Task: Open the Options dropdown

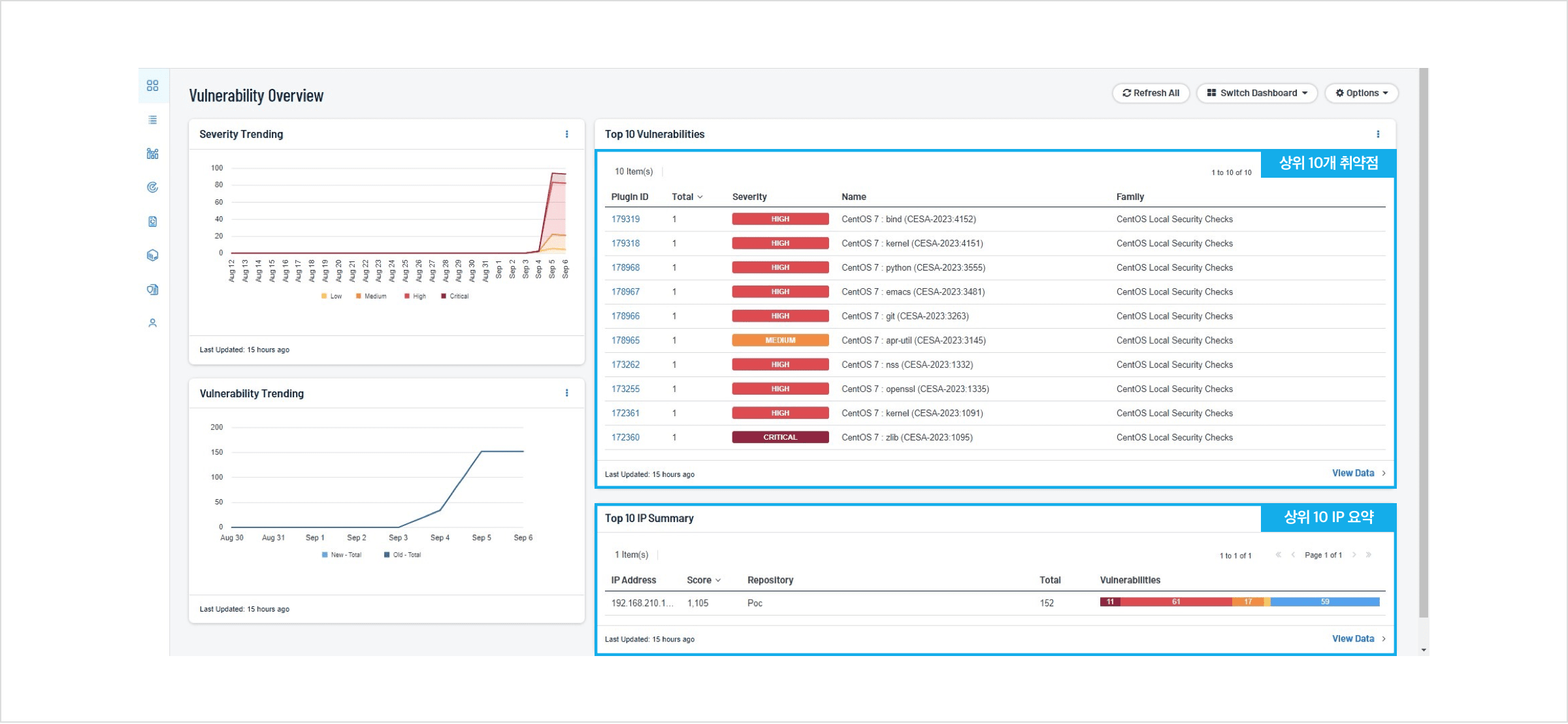Action: pyautogui.click(x=1361, y=93)
